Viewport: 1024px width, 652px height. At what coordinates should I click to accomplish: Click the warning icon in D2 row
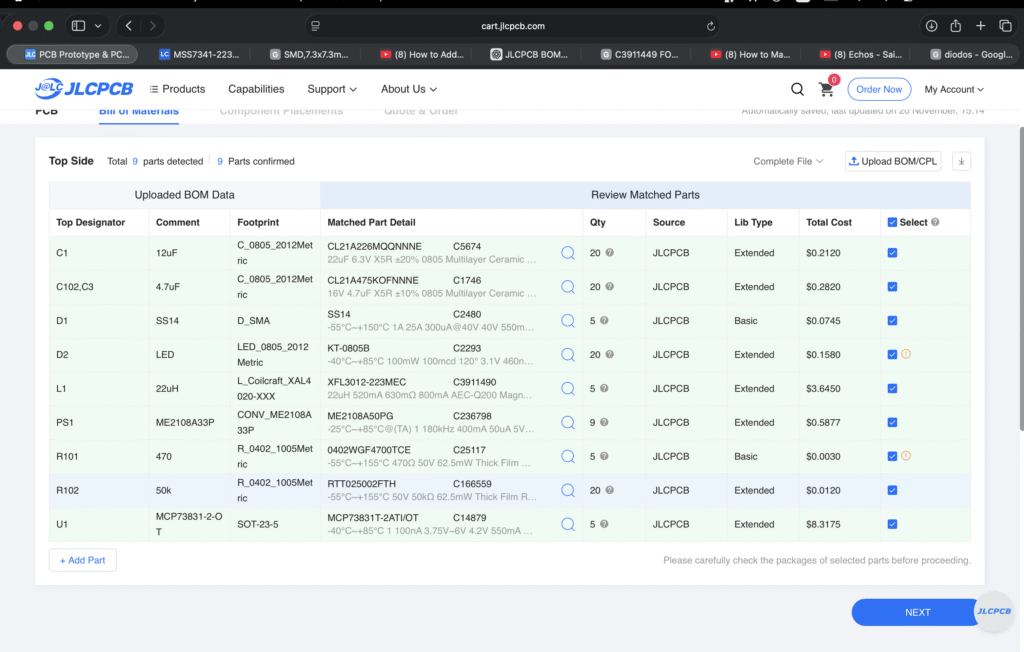(906, 354)
